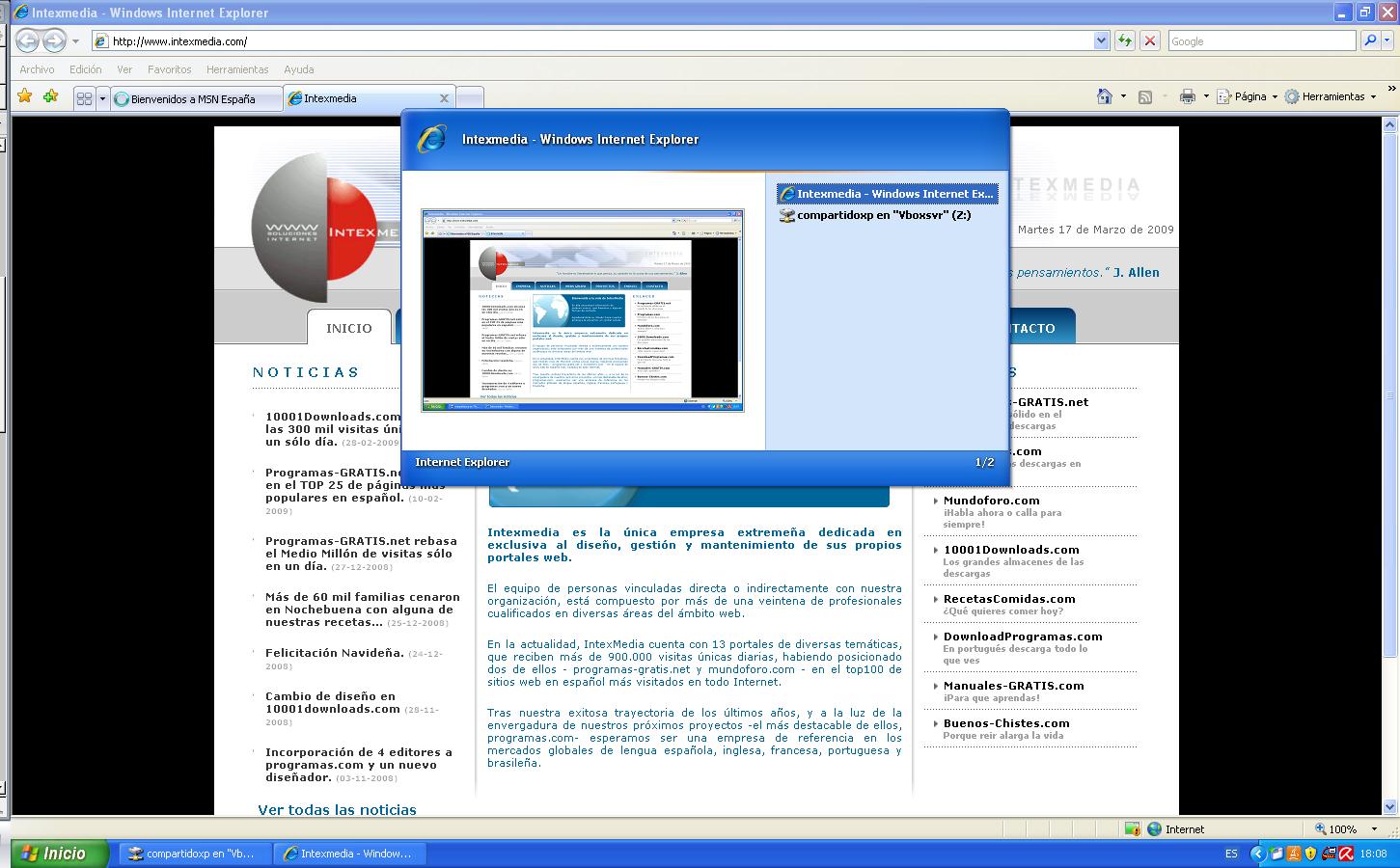Screen dimensions: 1400x868
Task: Show more command bar items chevron
Action: (x=1392, y=91)
